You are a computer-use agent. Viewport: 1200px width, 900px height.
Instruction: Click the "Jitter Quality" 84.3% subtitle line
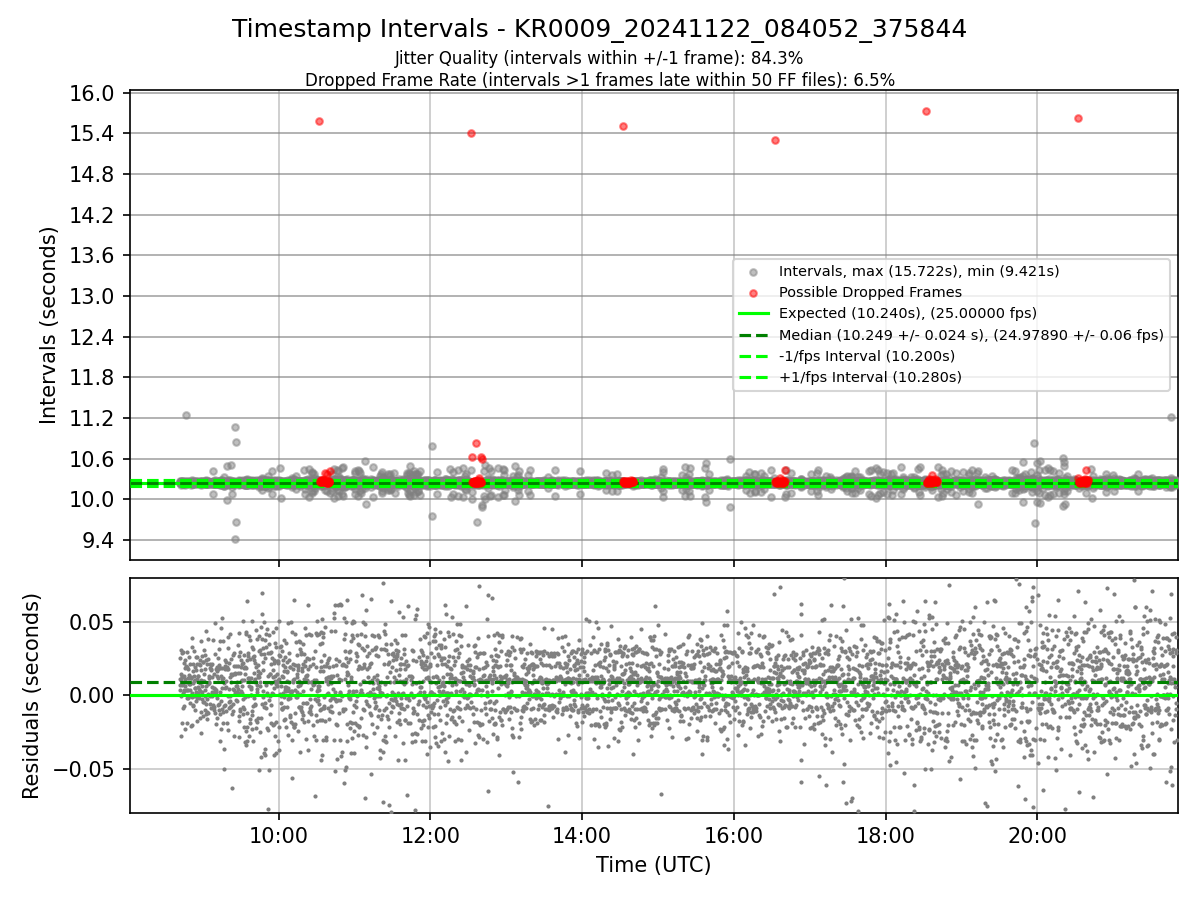[x=599, y=58]
